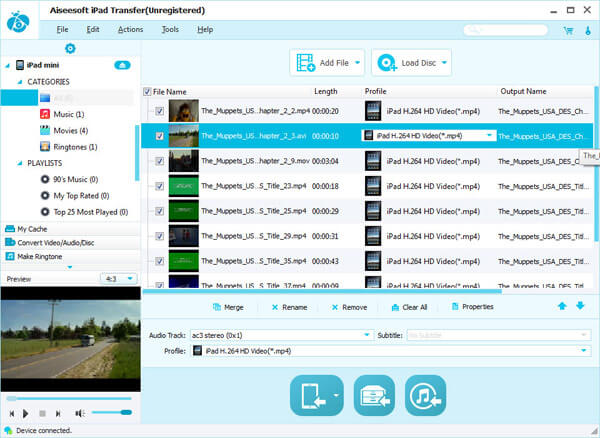
Task: Uncheck the chapter_2_9.mov file checkbox
Action: tap(160, 161)
